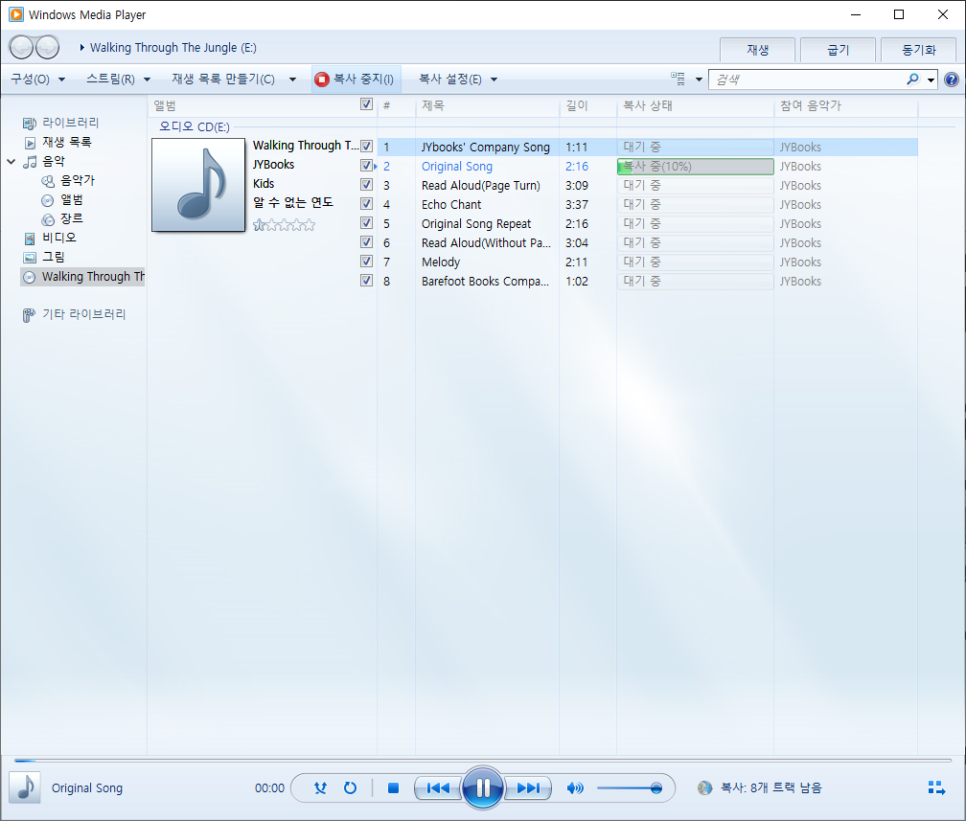The image size is (966, 821).
Task: Sort by the 참여 음악가 column header
Action: pos(846,105)
